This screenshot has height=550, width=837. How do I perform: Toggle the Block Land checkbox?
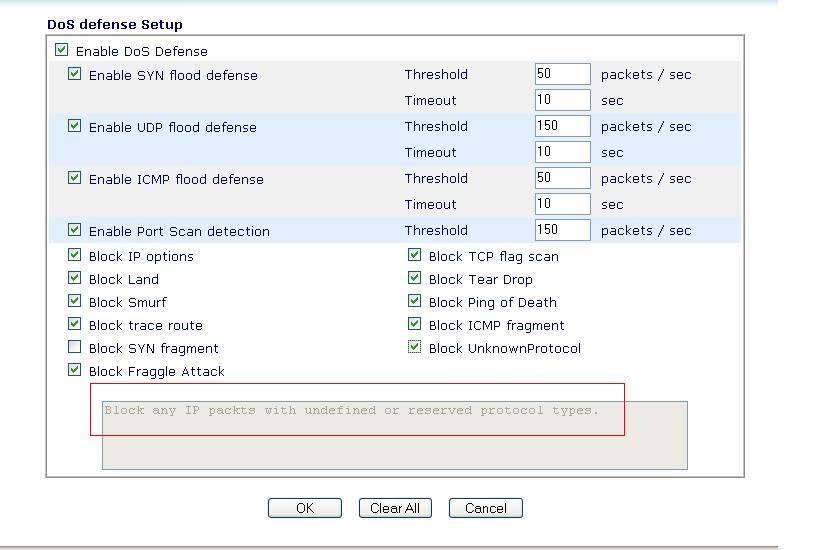pos(75,278)
